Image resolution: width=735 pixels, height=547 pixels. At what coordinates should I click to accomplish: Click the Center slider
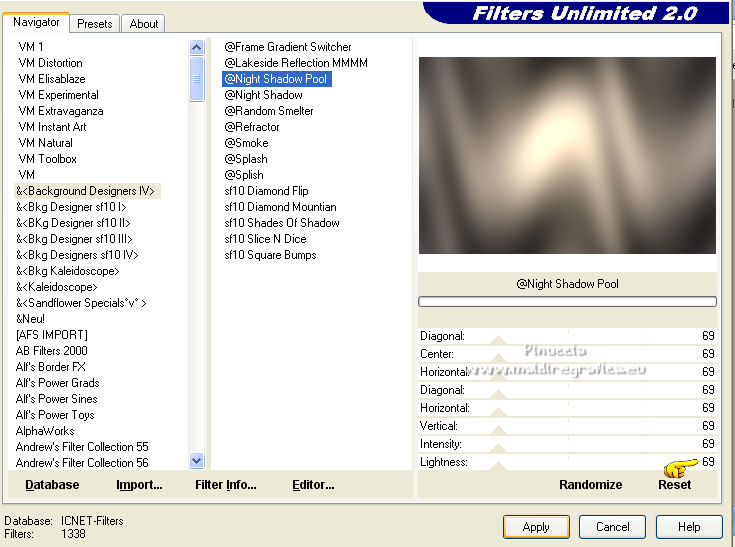click(x=567, y=354)
